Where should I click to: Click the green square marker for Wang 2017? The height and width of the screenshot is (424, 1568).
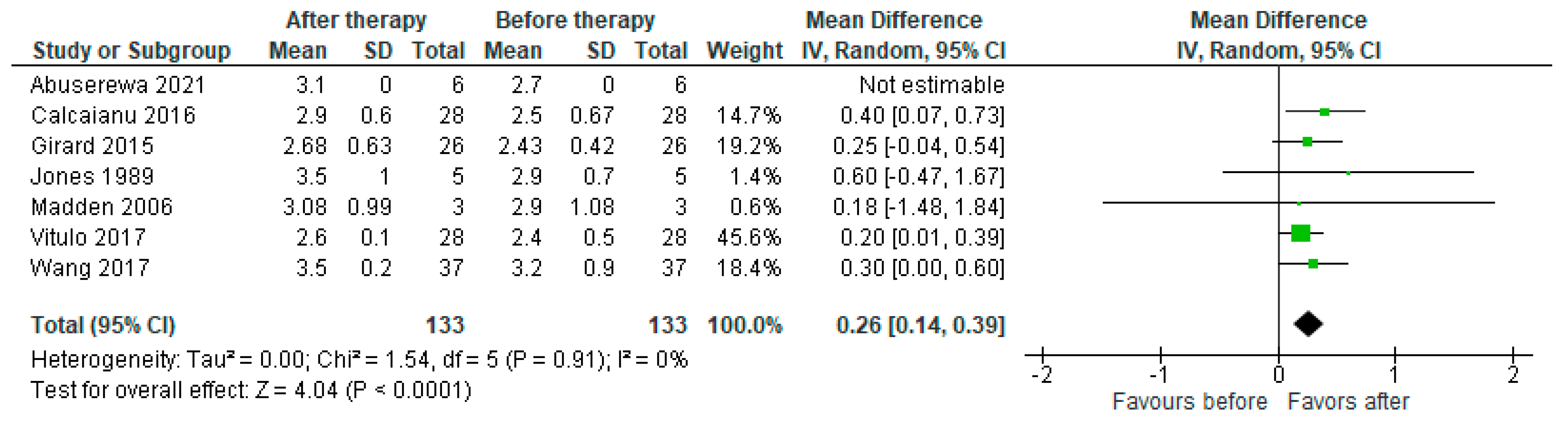click(1313, 264)
